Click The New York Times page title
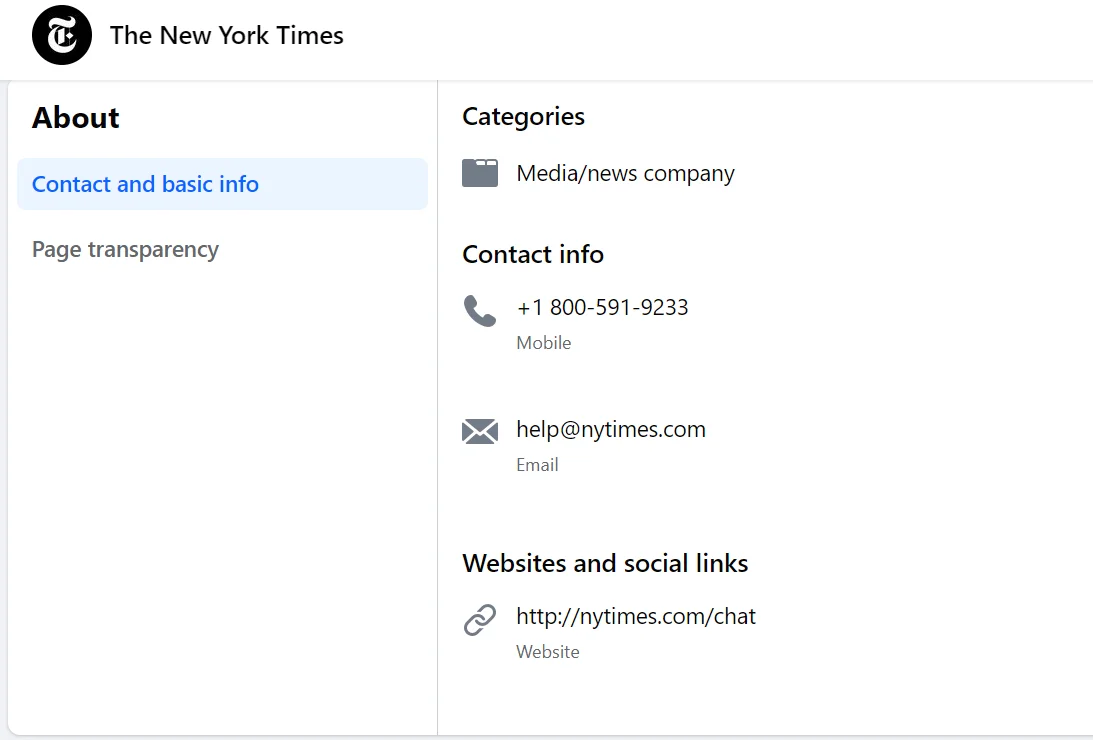Image resolution: width=1093 pixels, height=740 pixels. click(227, 35)
